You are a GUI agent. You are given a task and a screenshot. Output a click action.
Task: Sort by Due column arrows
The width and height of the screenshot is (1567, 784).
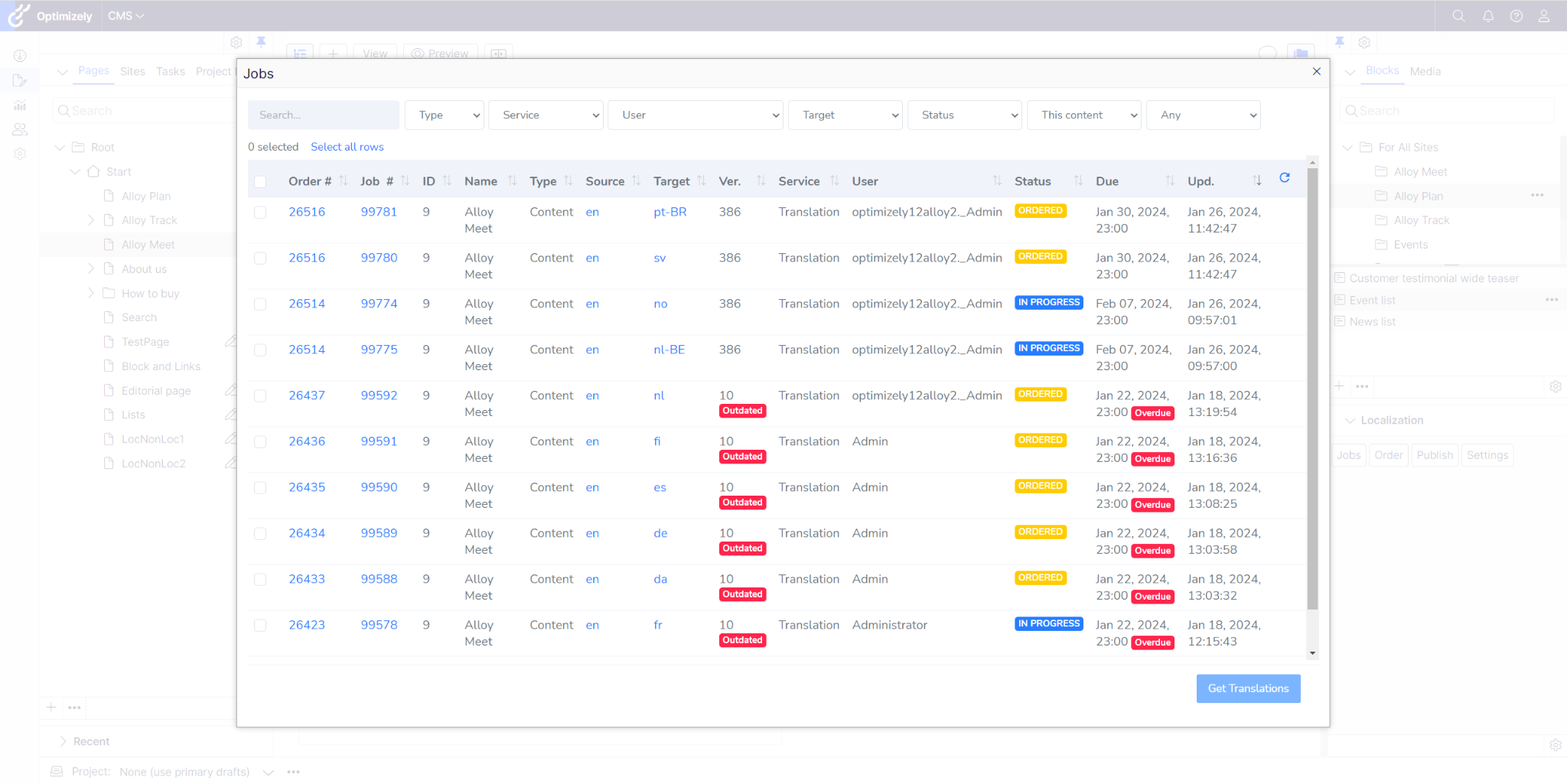pyautogui.click(x=1170, y=181)
